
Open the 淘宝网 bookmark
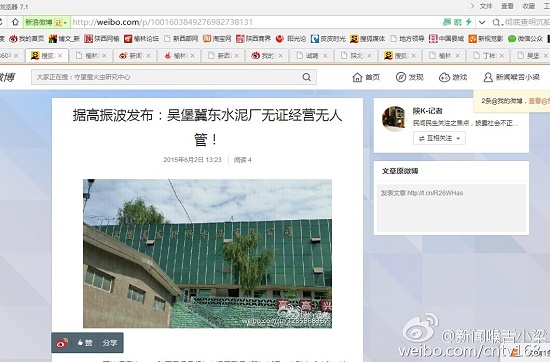tap(217, 39)
